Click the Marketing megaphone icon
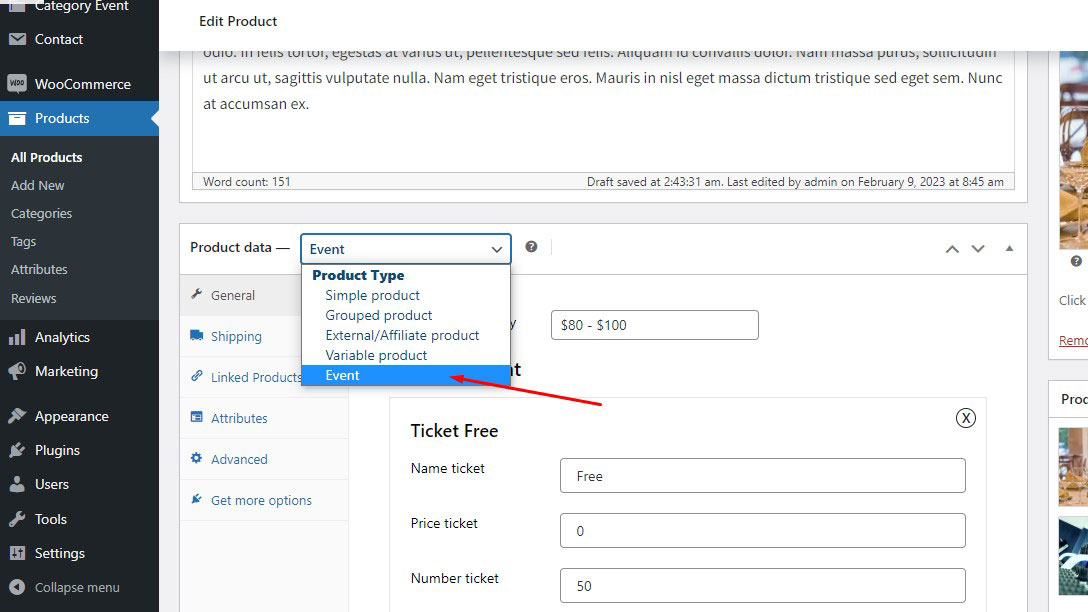This screenshot has width=1088, height=612. pyautogui.click(x=17, y=371)
